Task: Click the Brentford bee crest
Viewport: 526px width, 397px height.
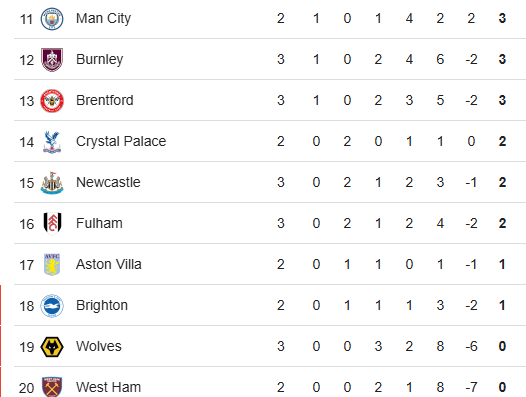Action: click(x=52, y=101)
